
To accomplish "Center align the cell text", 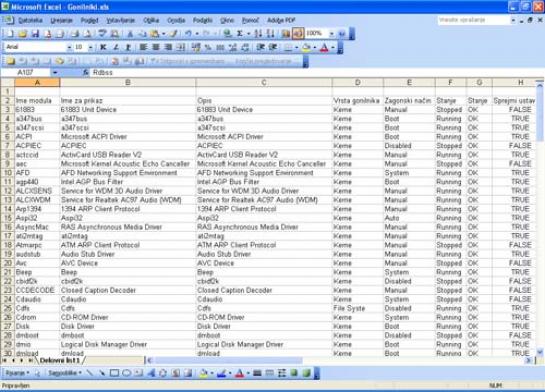I will pos(156,47).
